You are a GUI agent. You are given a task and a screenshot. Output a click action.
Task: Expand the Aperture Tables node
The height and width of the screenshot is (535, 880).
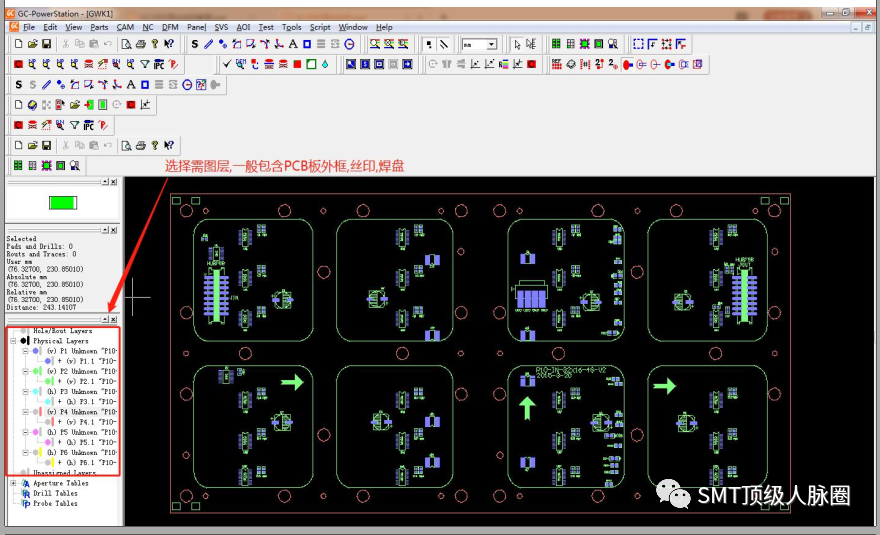click(13, 483)
